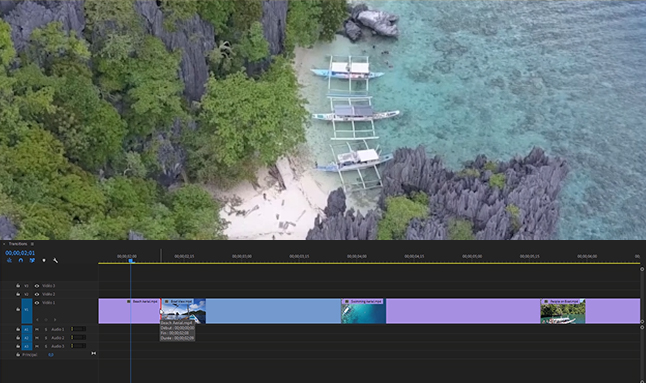Click the Program Monitor beach aerial preview

(x=323, y=120)
